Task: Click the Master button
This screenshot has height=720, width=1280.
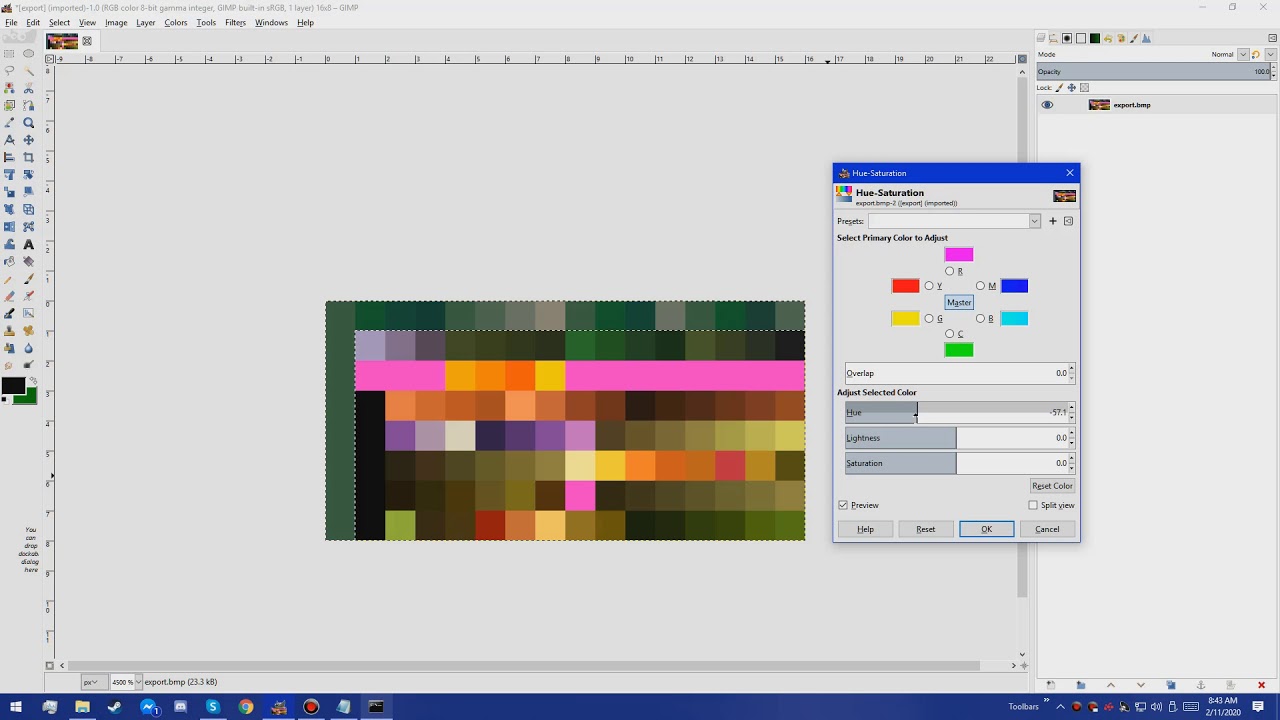Action: tap(959, 302)
